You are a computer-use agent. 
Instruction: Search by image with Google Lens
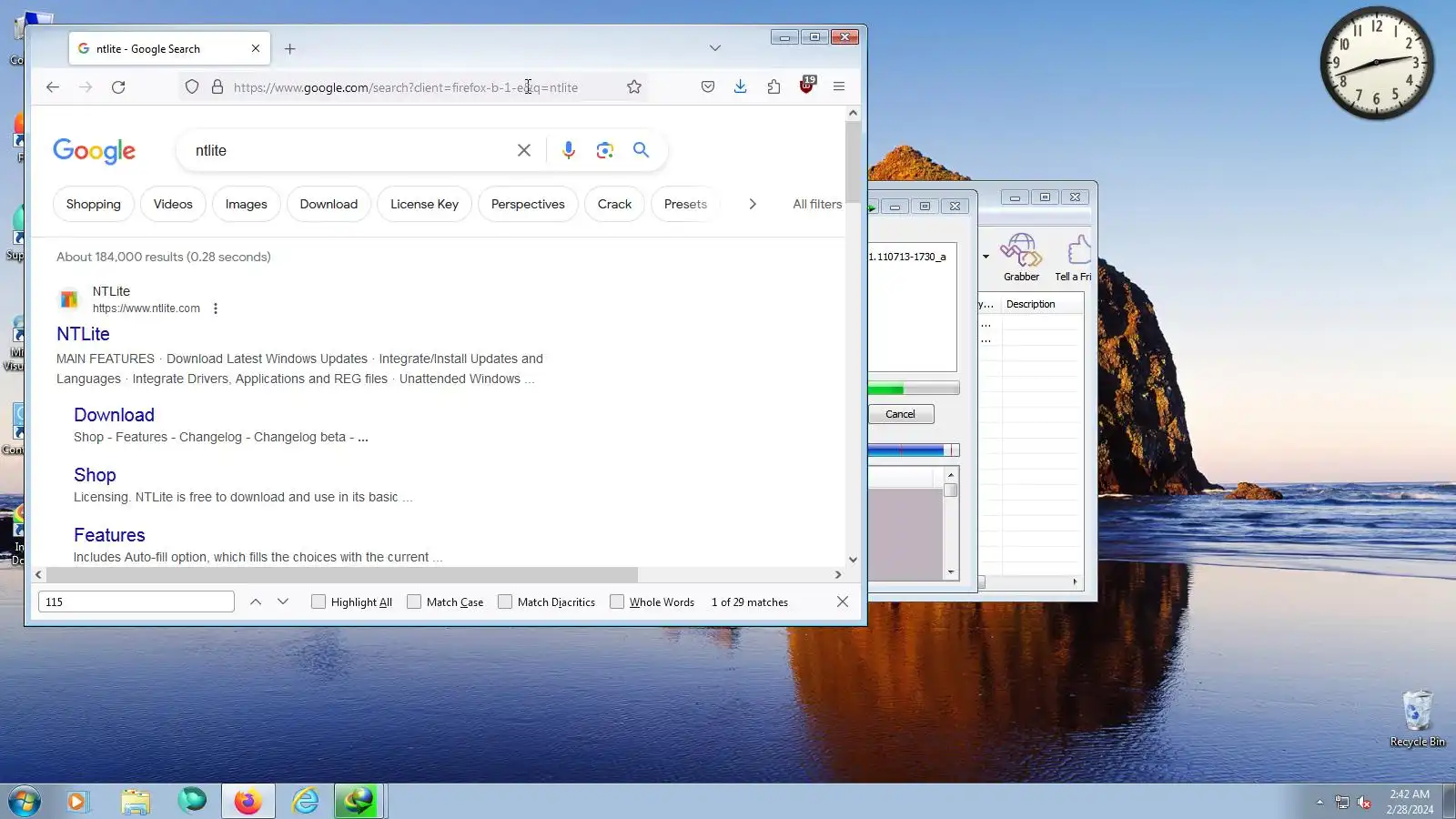click(x=605, y=150)
